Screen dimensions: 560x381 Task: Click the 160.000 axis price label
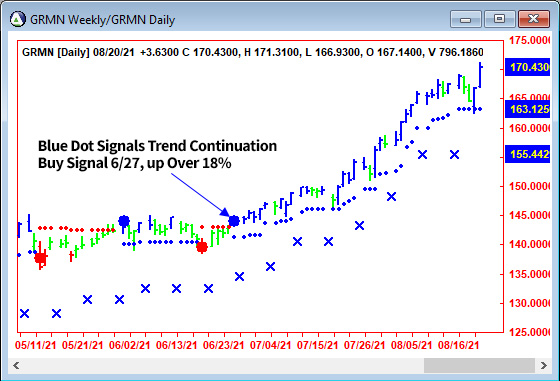(x=529, y=128)
